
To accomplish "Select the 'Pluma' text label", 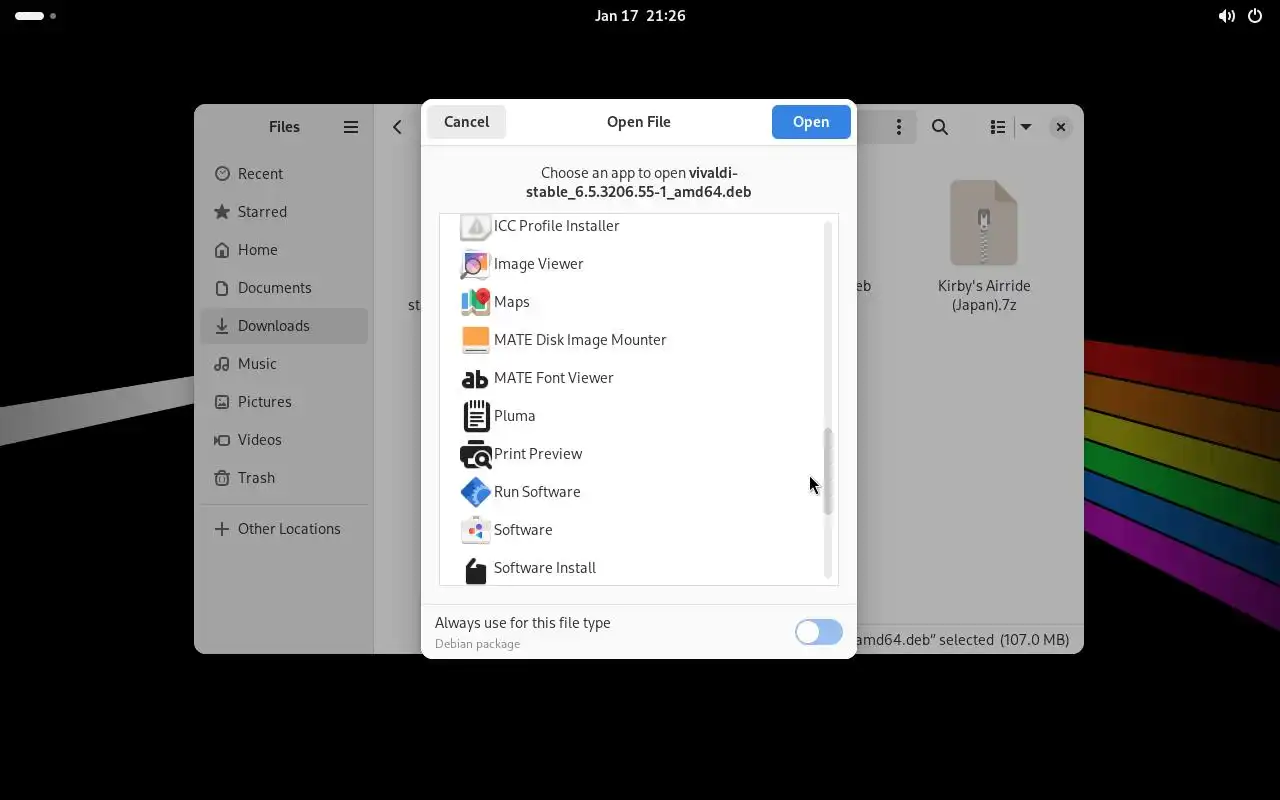I will coord(514,416).
